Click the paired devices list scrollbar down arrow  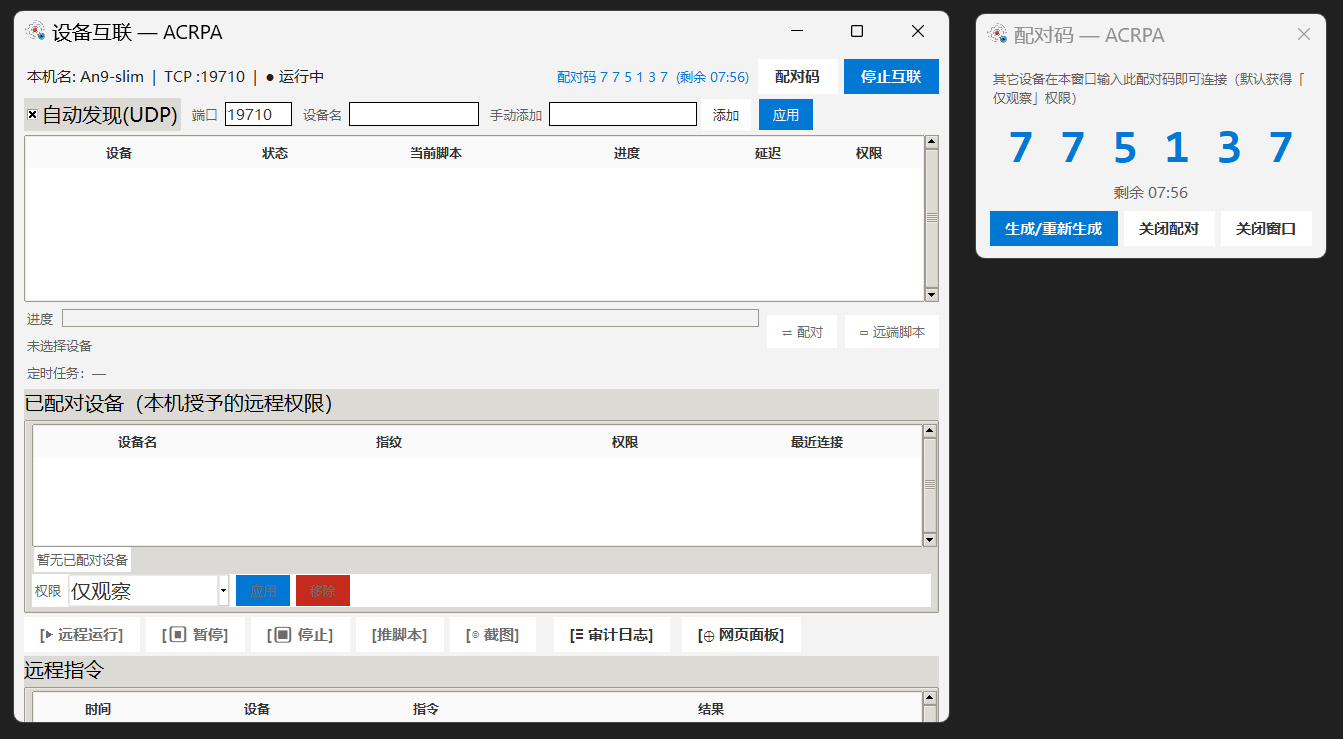(x=930, y=540)
